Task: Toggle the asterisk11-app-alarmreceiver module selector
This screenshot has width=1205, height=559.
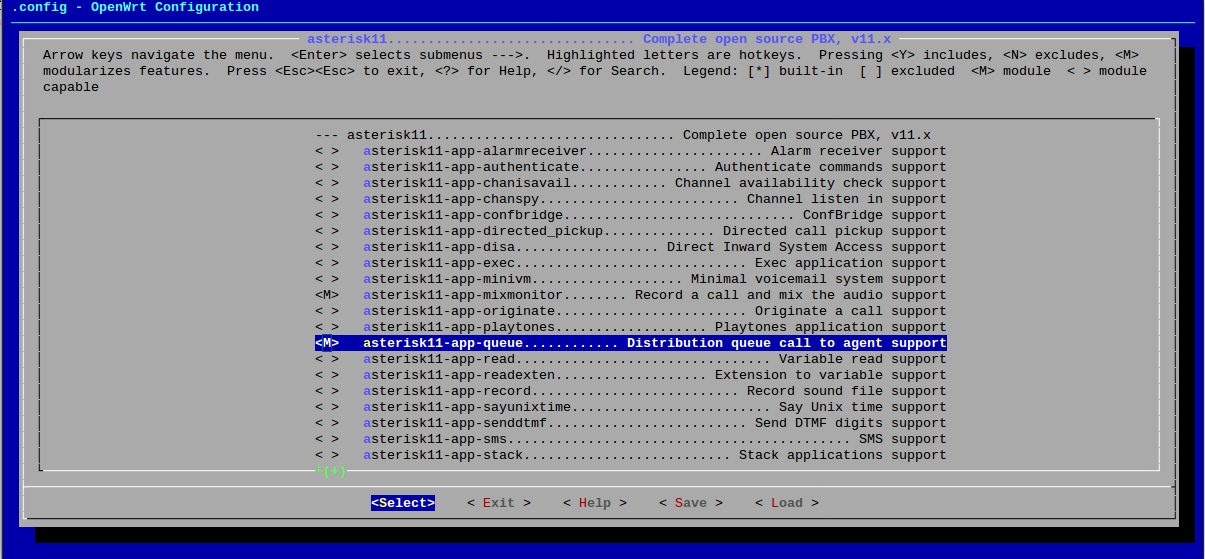Action: 327,151
